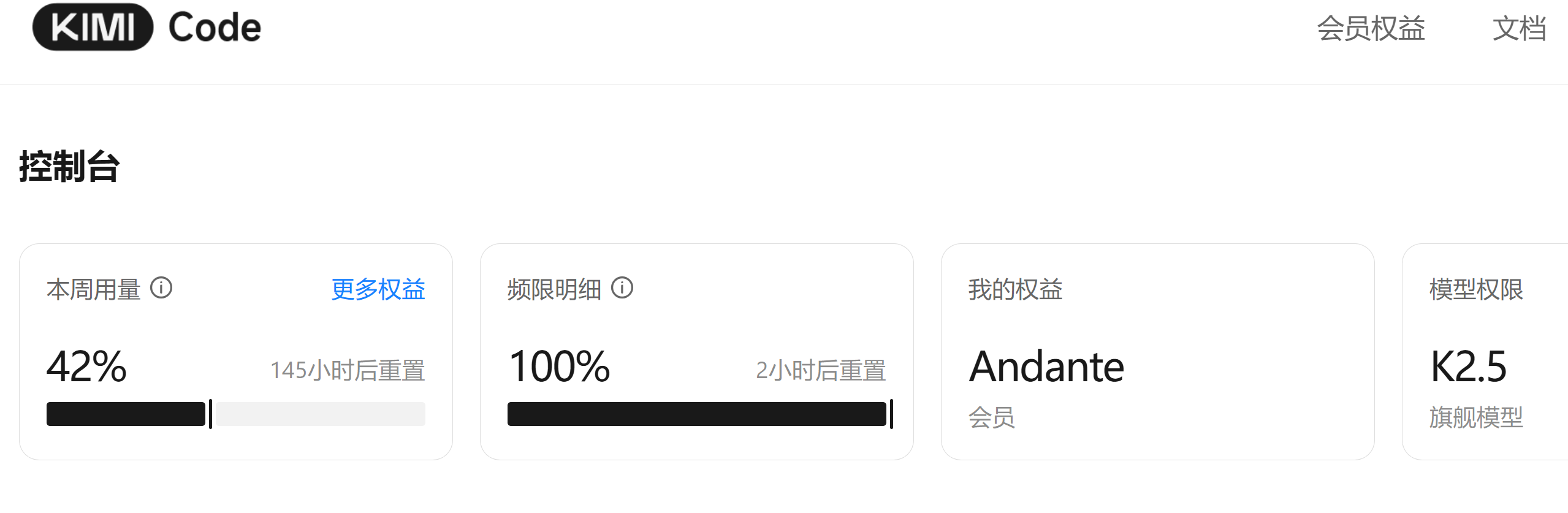Click the info icon beside 本周用量
Image resolution: width=1568 pixels, height=513 pixels.
[x=161, y=288]
